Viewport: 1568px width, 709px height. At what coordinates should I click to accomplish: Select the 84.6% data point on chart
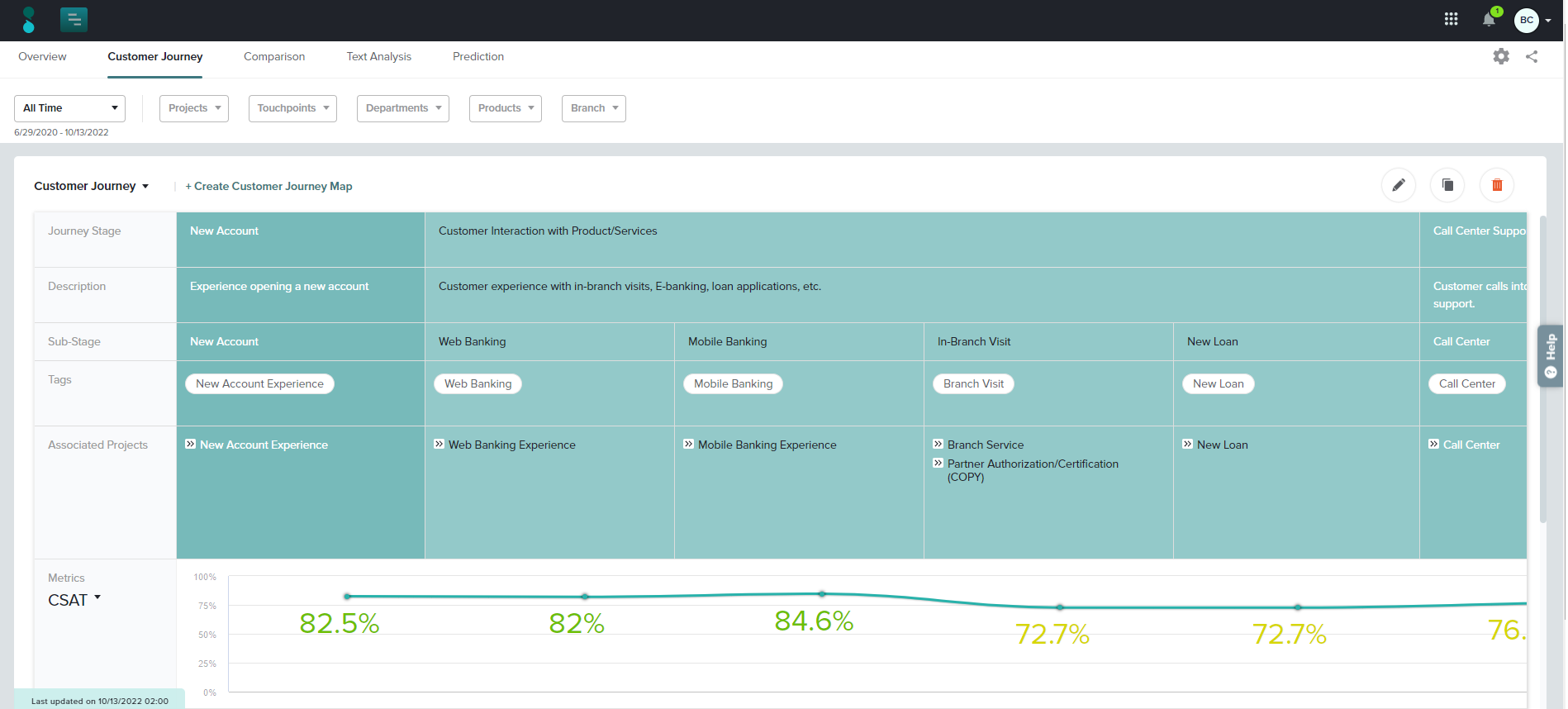(x=821, y=594)
